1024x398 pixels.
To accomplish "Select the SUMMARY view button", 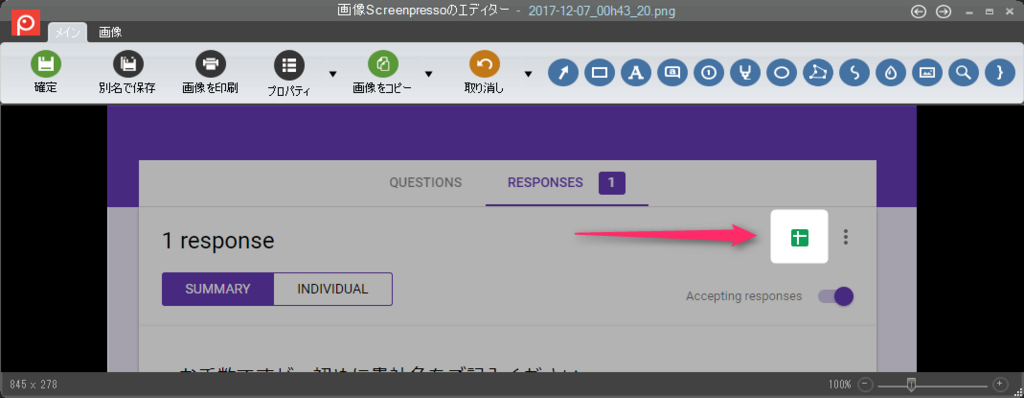I will (x=217, y=289).
